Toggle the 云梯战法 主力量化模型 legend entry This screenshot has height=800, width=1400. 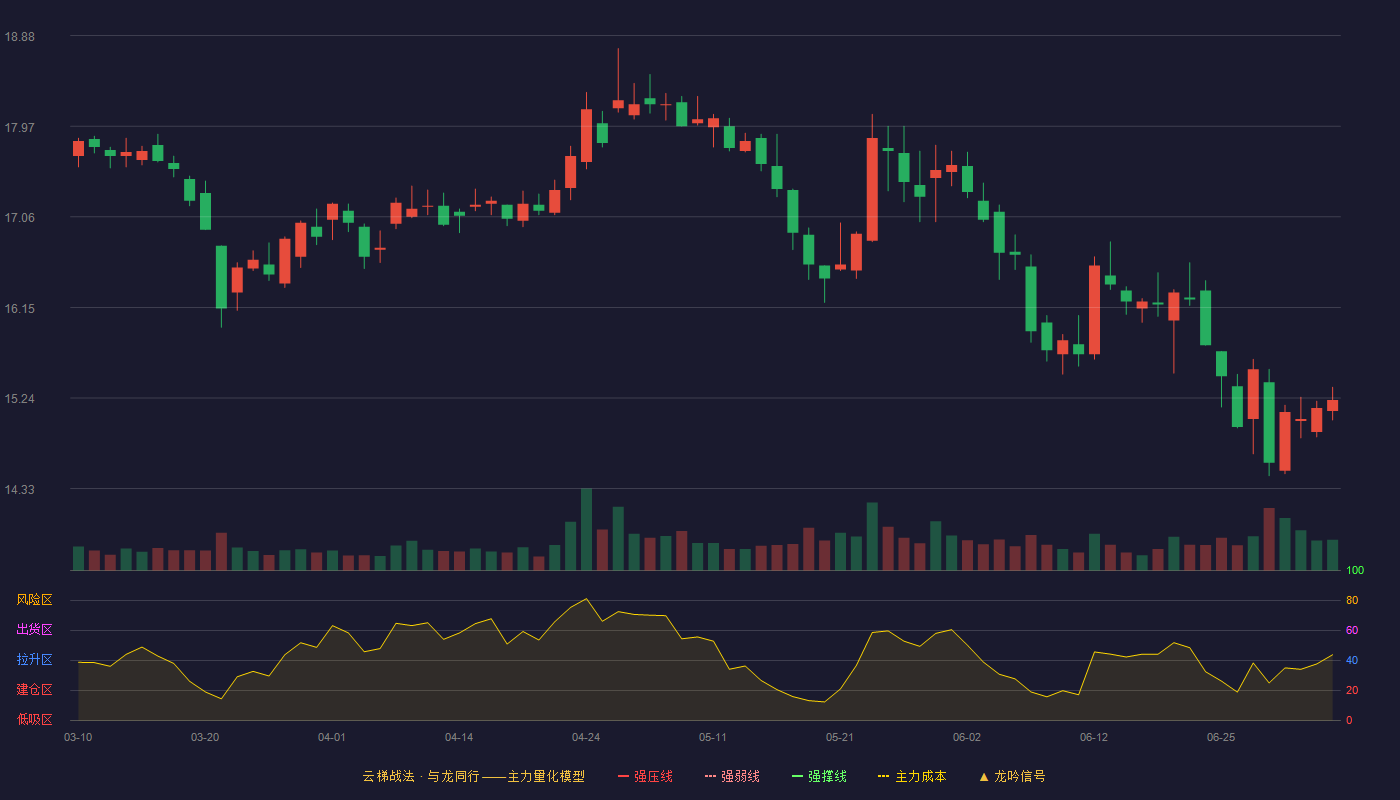click(473, 776)
